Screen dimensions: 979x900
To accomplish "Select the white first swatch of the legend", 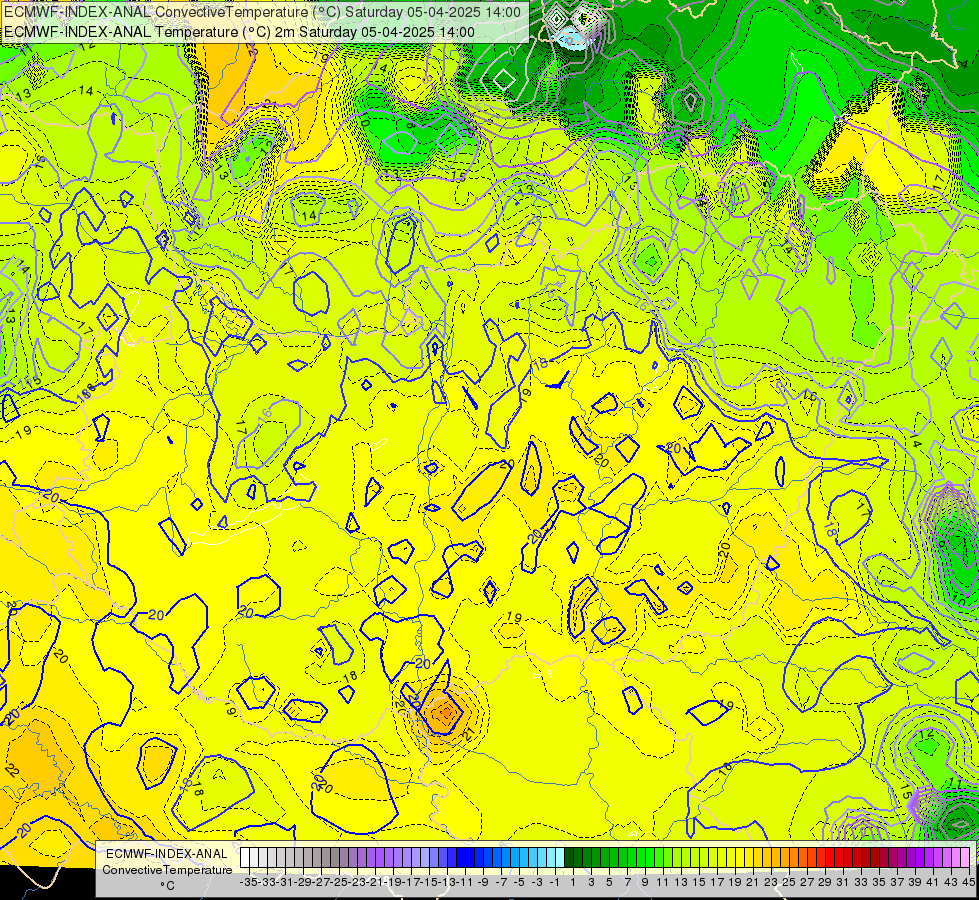I will pos(244,858).
